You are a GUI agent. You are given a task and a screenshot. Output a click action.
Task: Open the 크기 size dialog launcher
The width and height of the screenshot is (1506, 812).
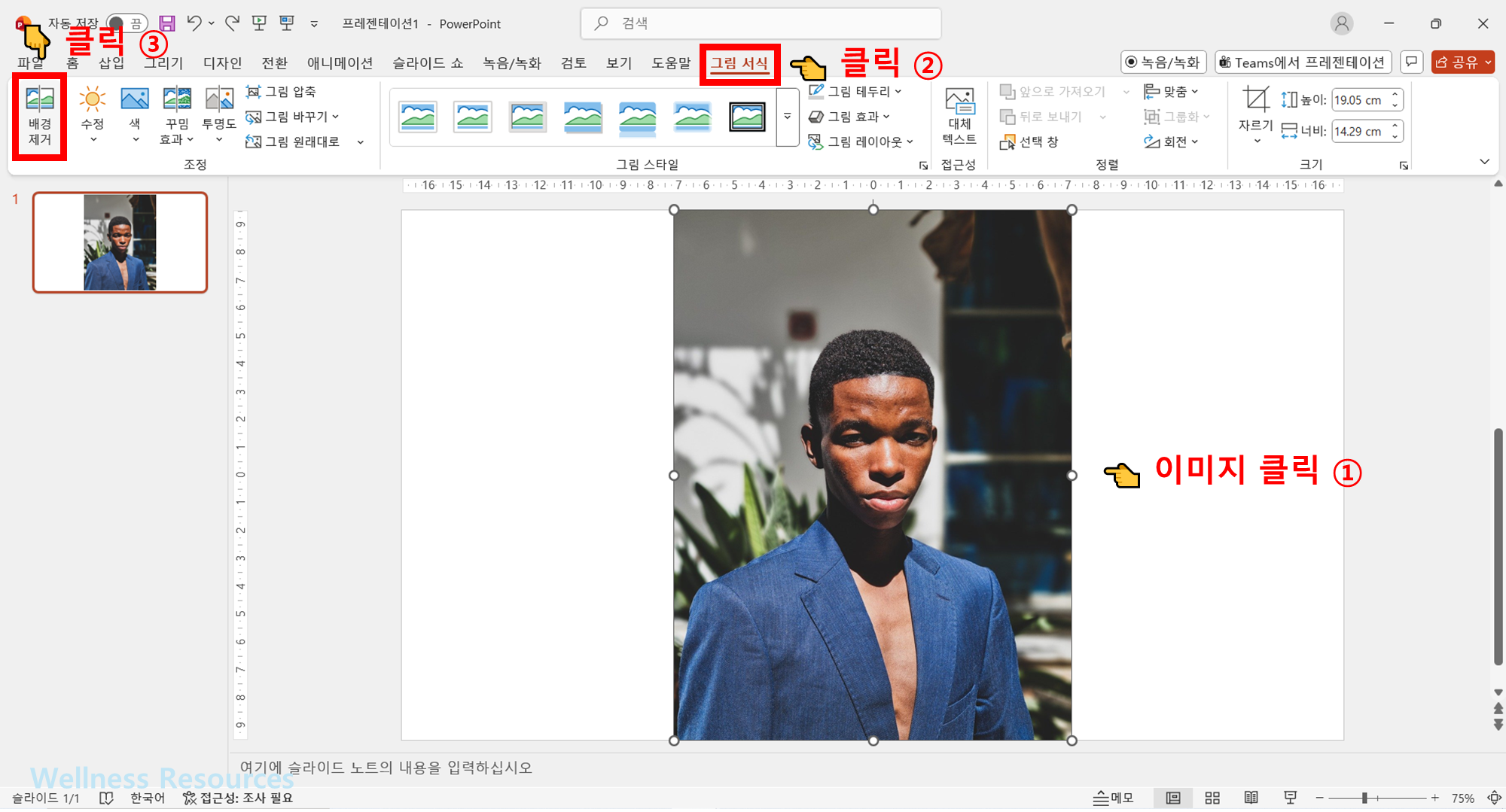click(1404, 166)
